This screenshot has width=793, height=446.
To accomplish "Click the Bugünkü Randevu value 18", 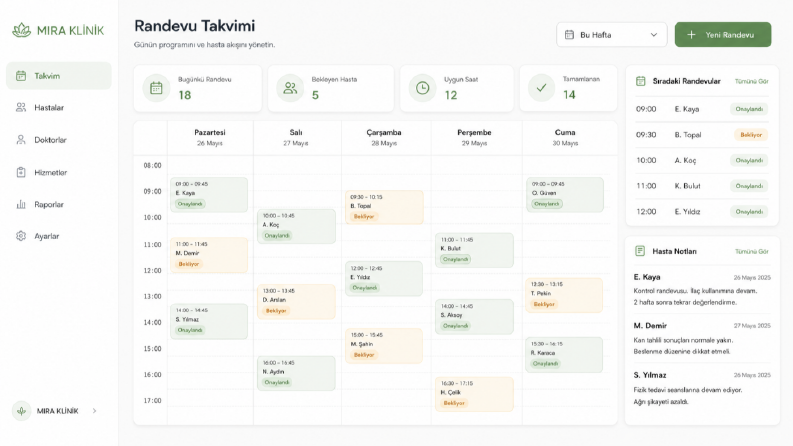I will pyautogui.click(x=185, y=95).
